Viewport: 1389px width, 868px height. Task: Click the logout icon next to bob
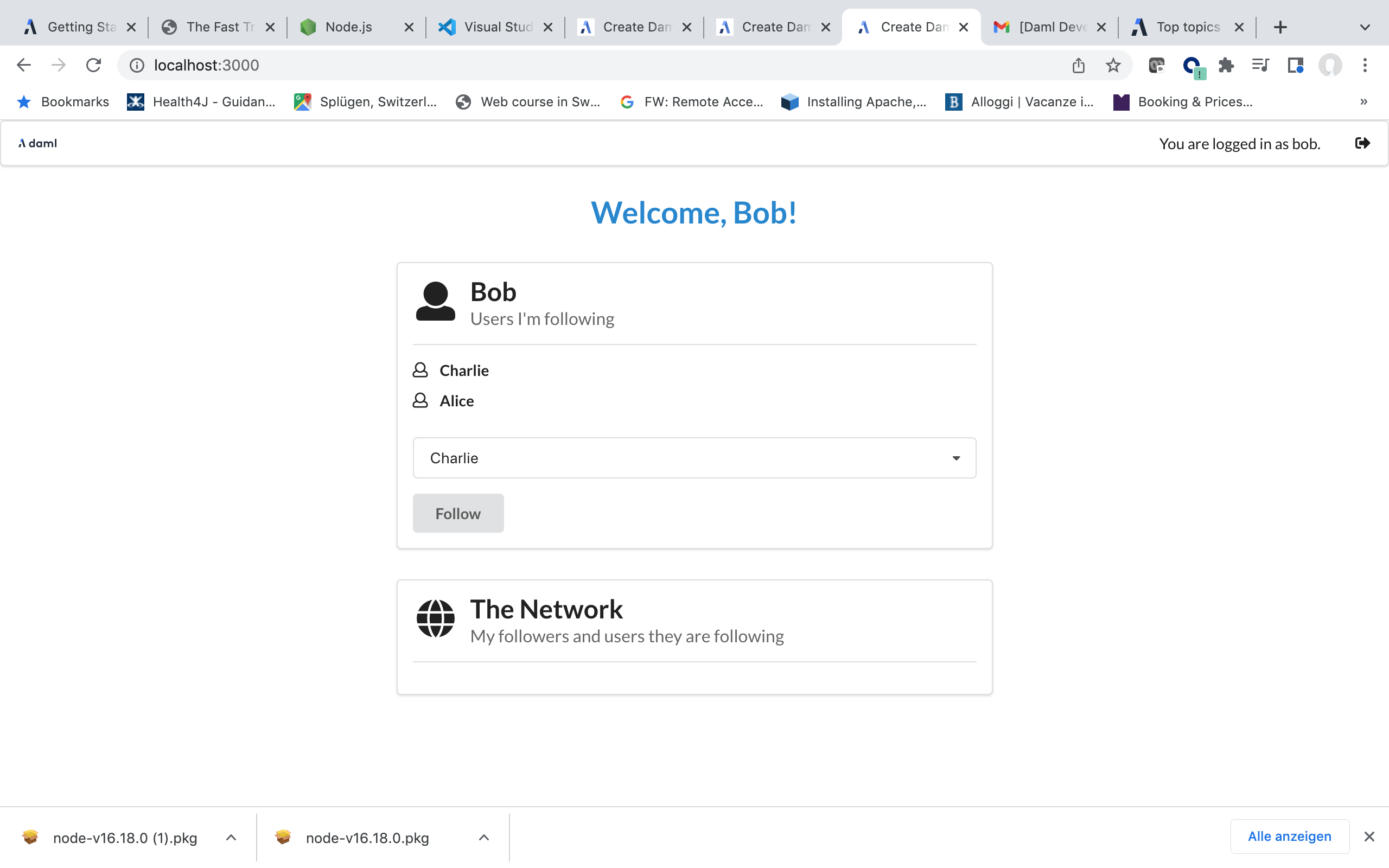coord(1362,143)
